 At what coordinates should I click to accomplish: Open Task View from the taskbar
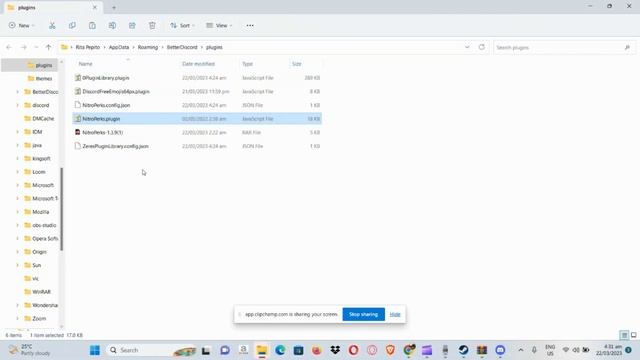(206, 350)
